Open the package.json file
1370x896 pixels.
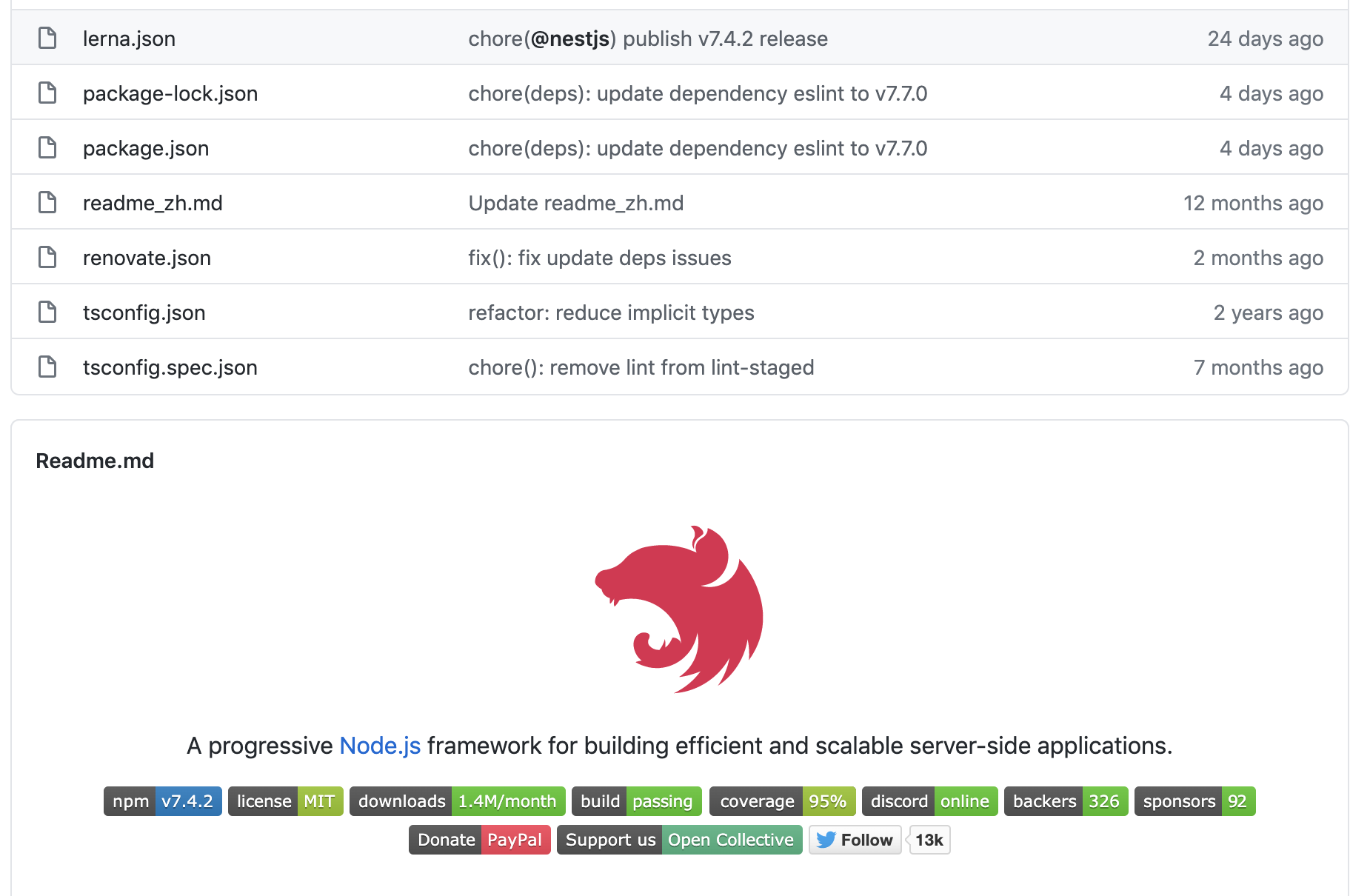coord(146,148)
